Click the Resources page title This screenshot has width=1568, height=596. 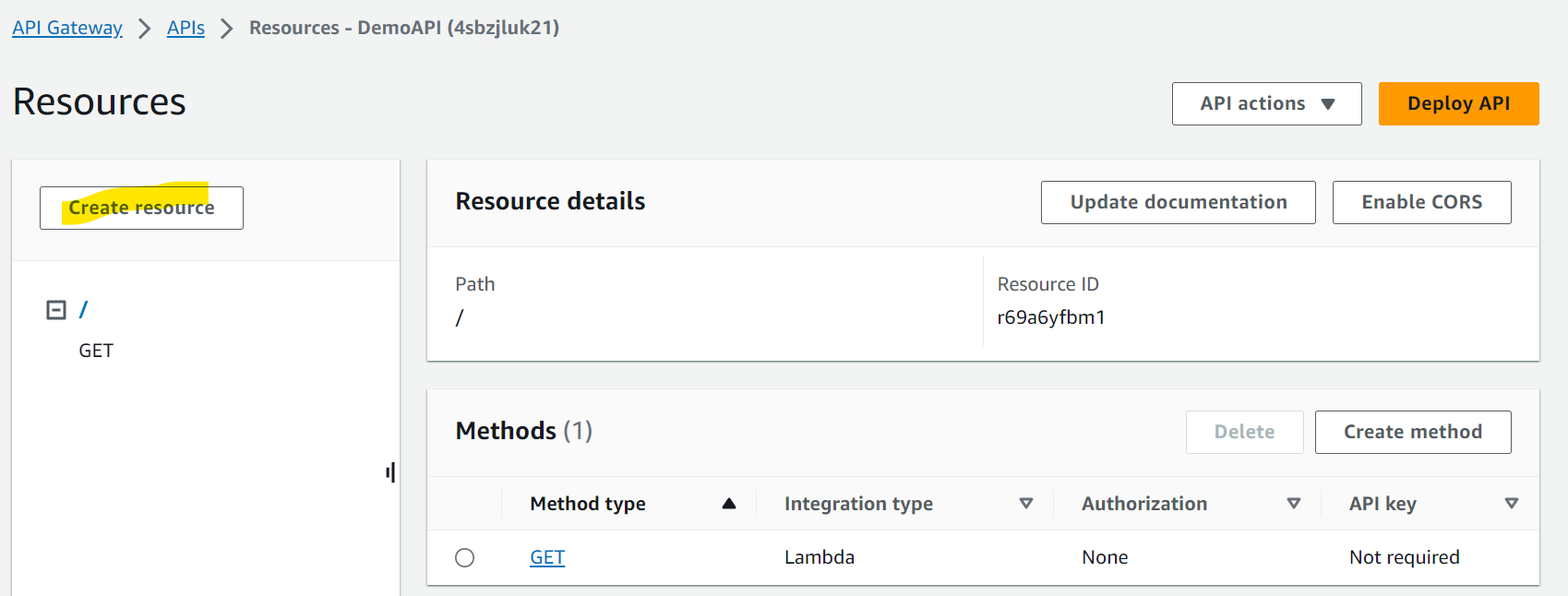coord(100,101)
